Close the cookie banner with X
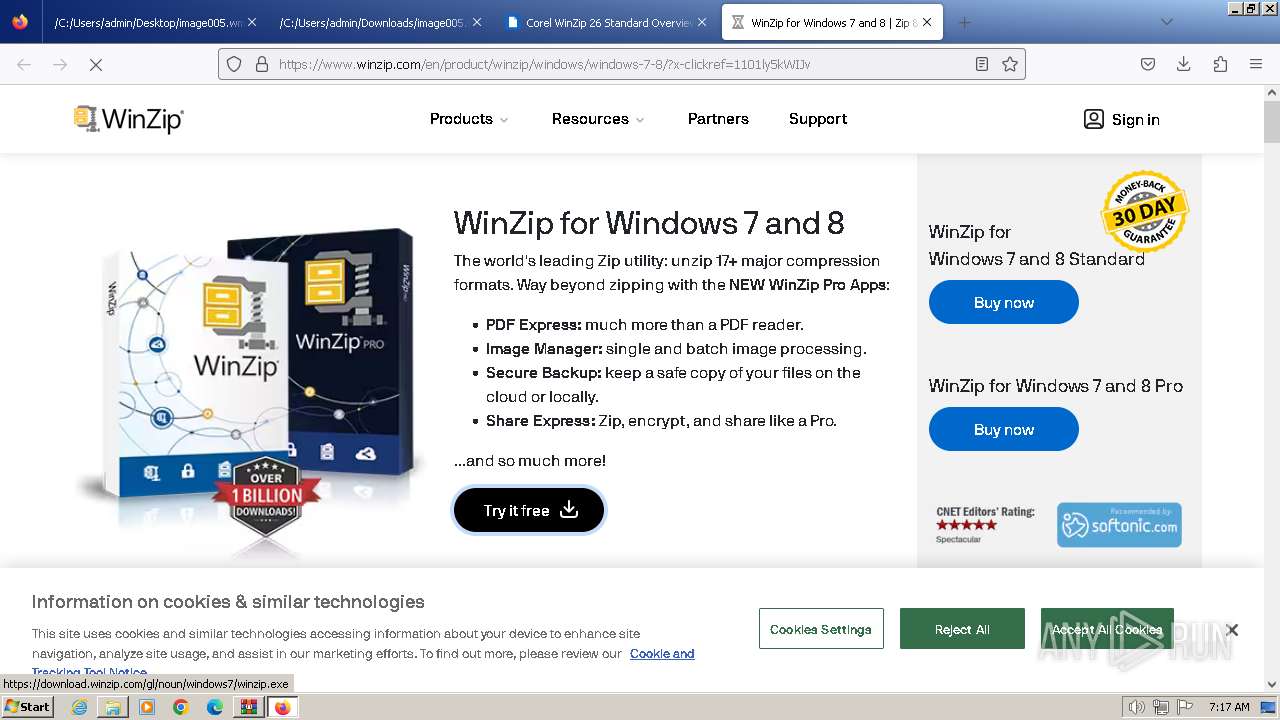The height and width of the screenshot is (720, 1280). coord(1232,630)
